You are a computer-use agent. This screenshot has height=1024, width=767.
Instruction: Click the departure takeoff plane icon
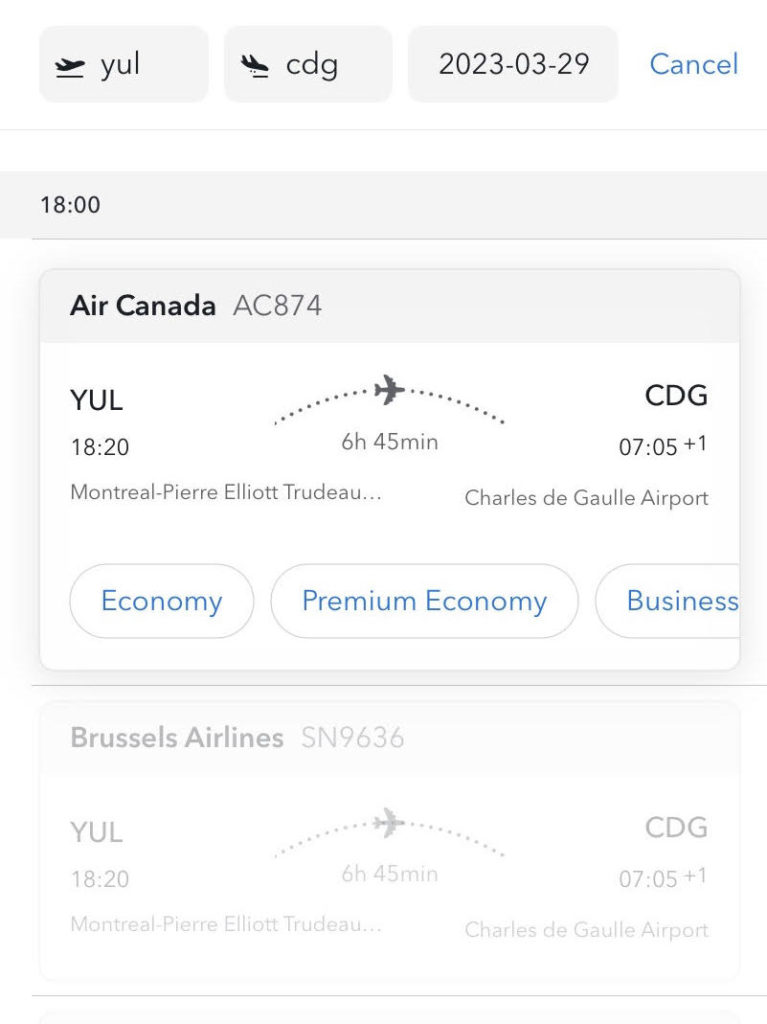click(x=69, y=67)
